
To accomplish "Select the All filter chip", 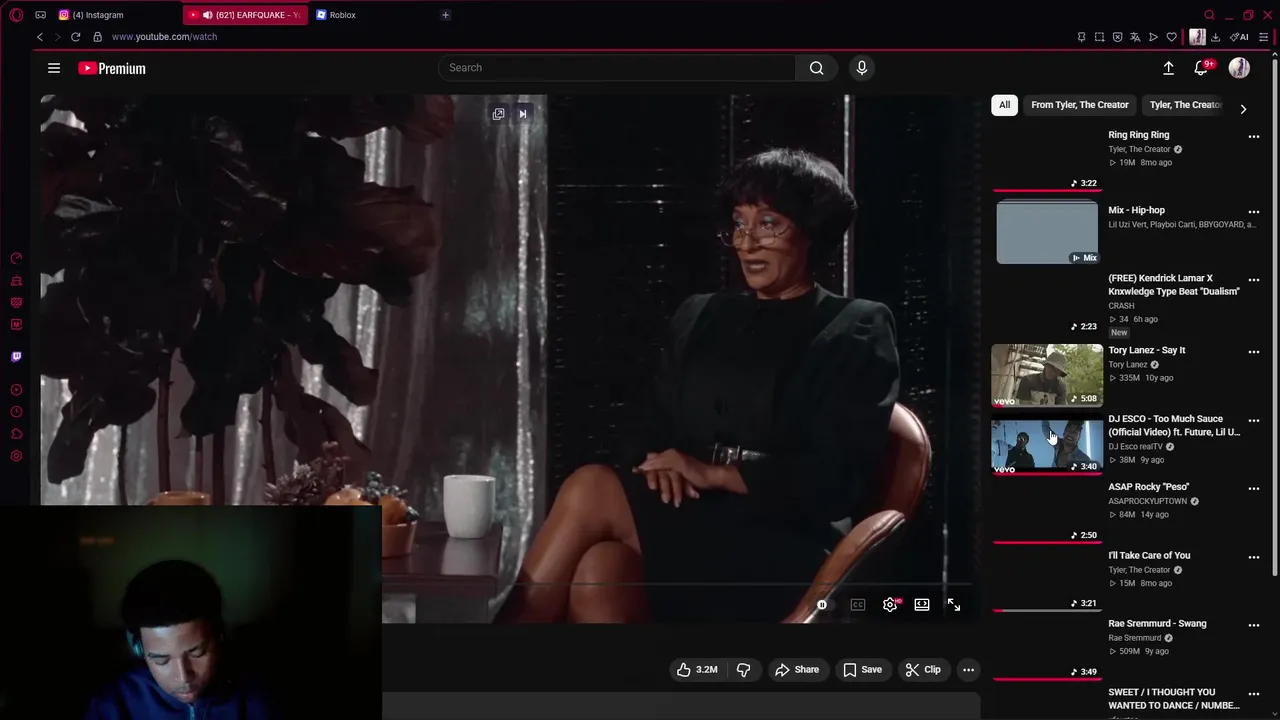I will 1004,105.
